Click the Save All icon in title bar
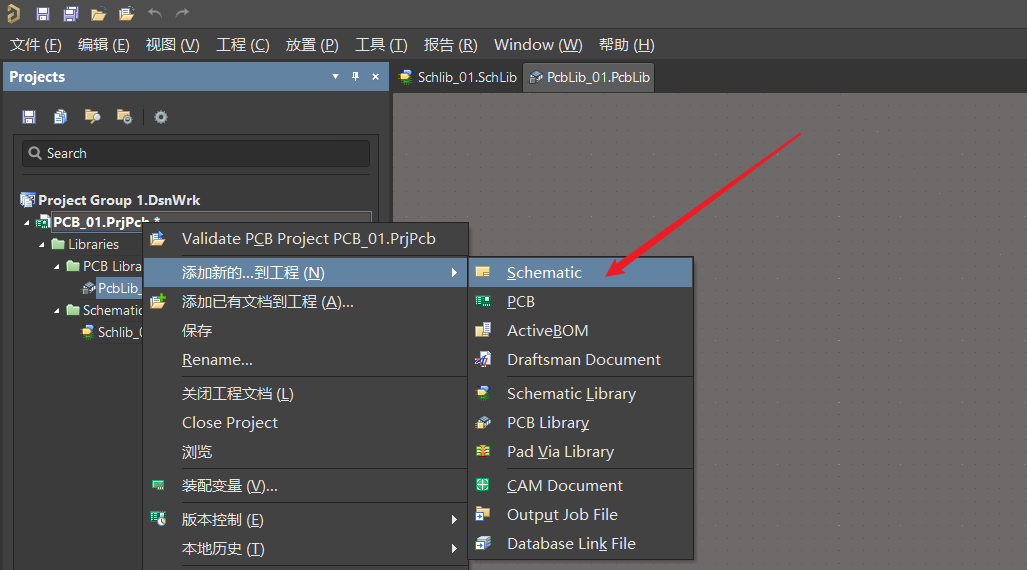 coord(71,14)
